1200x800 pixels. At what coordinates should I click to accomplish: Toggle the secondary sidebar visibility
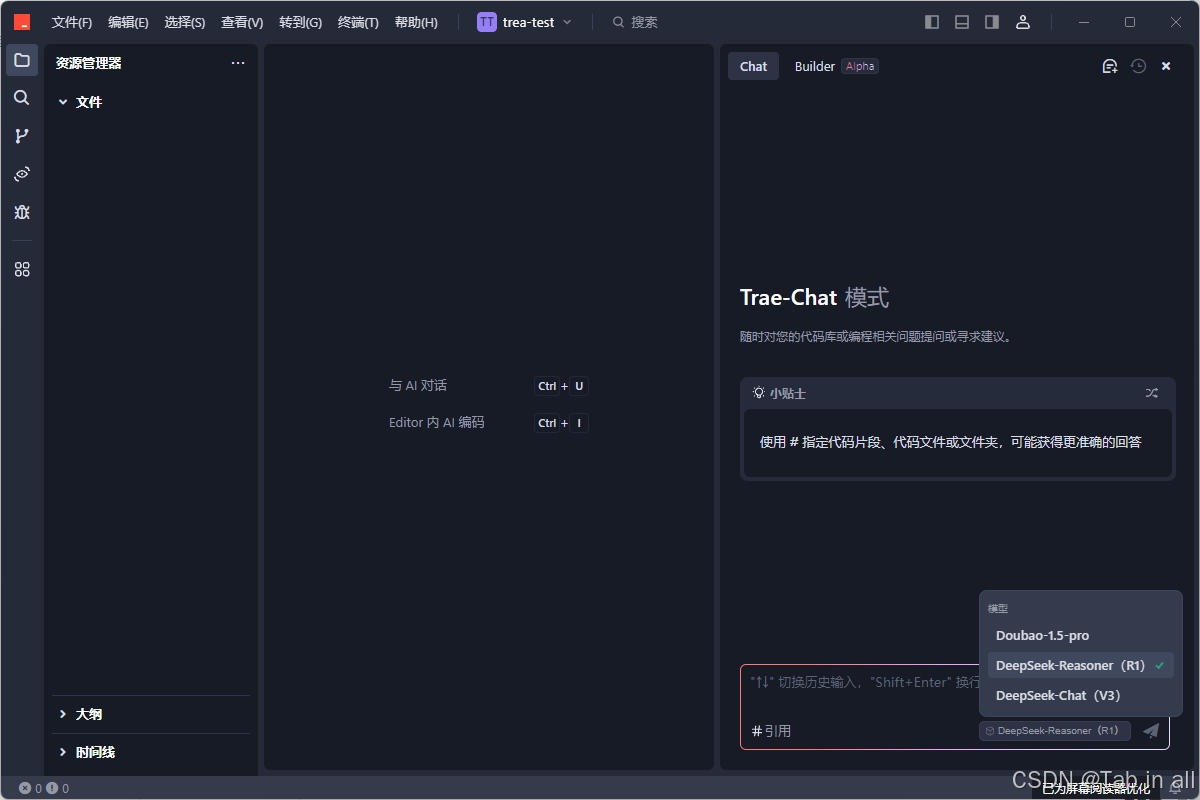click(x=991, y=21)
